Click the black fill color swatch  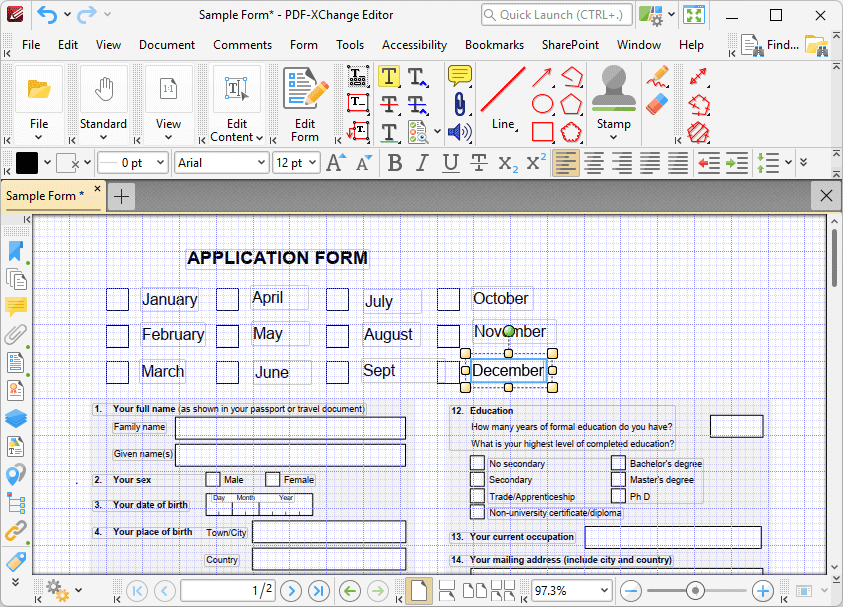(x=27, y=162)
